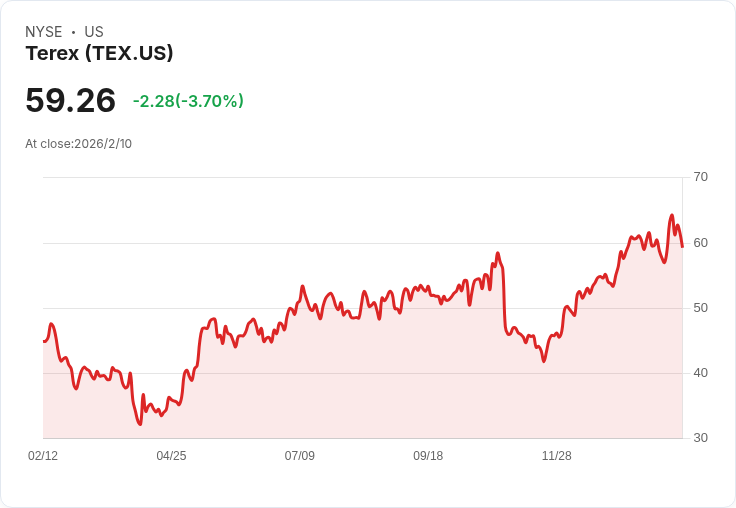Click the 70 price axis label
The image size is (736, 508).
(700, 177)
